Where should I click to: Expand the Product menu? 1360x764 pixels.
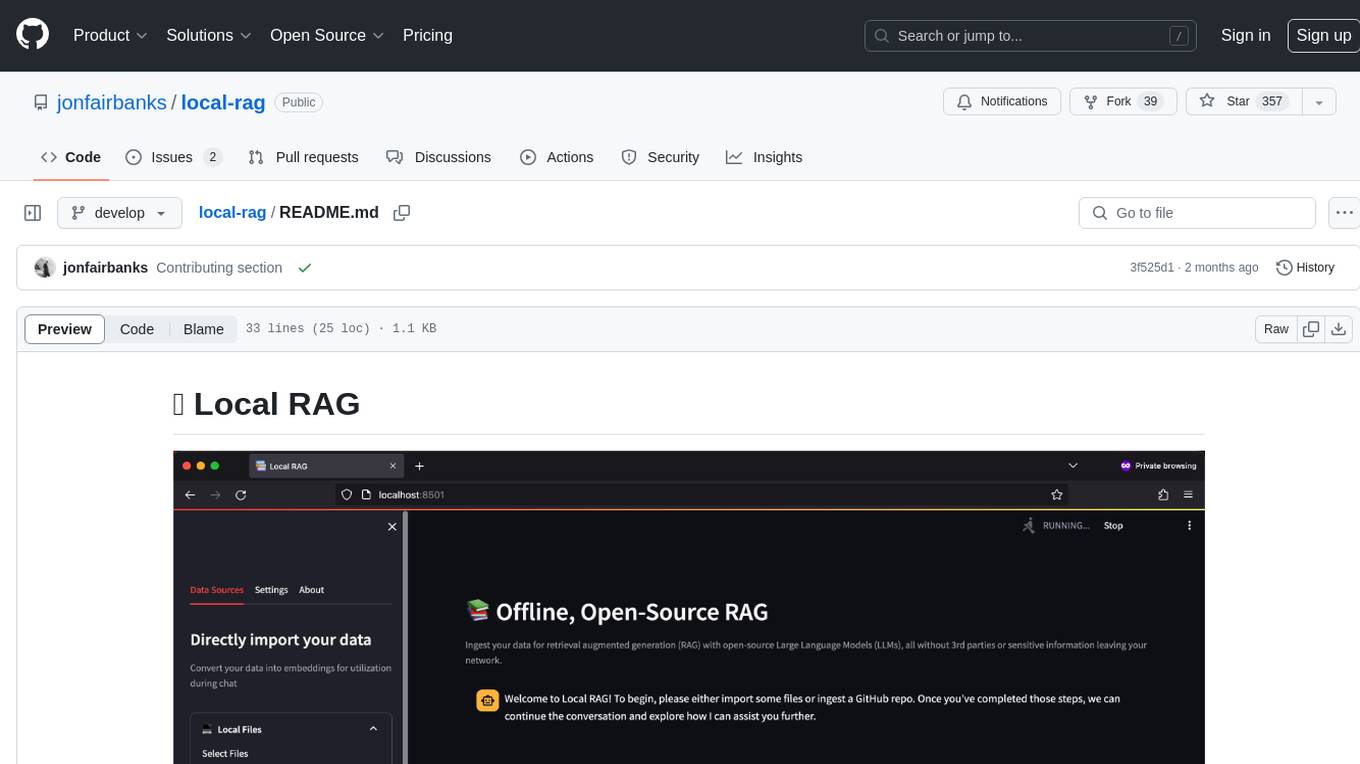(x=110, y=35)
